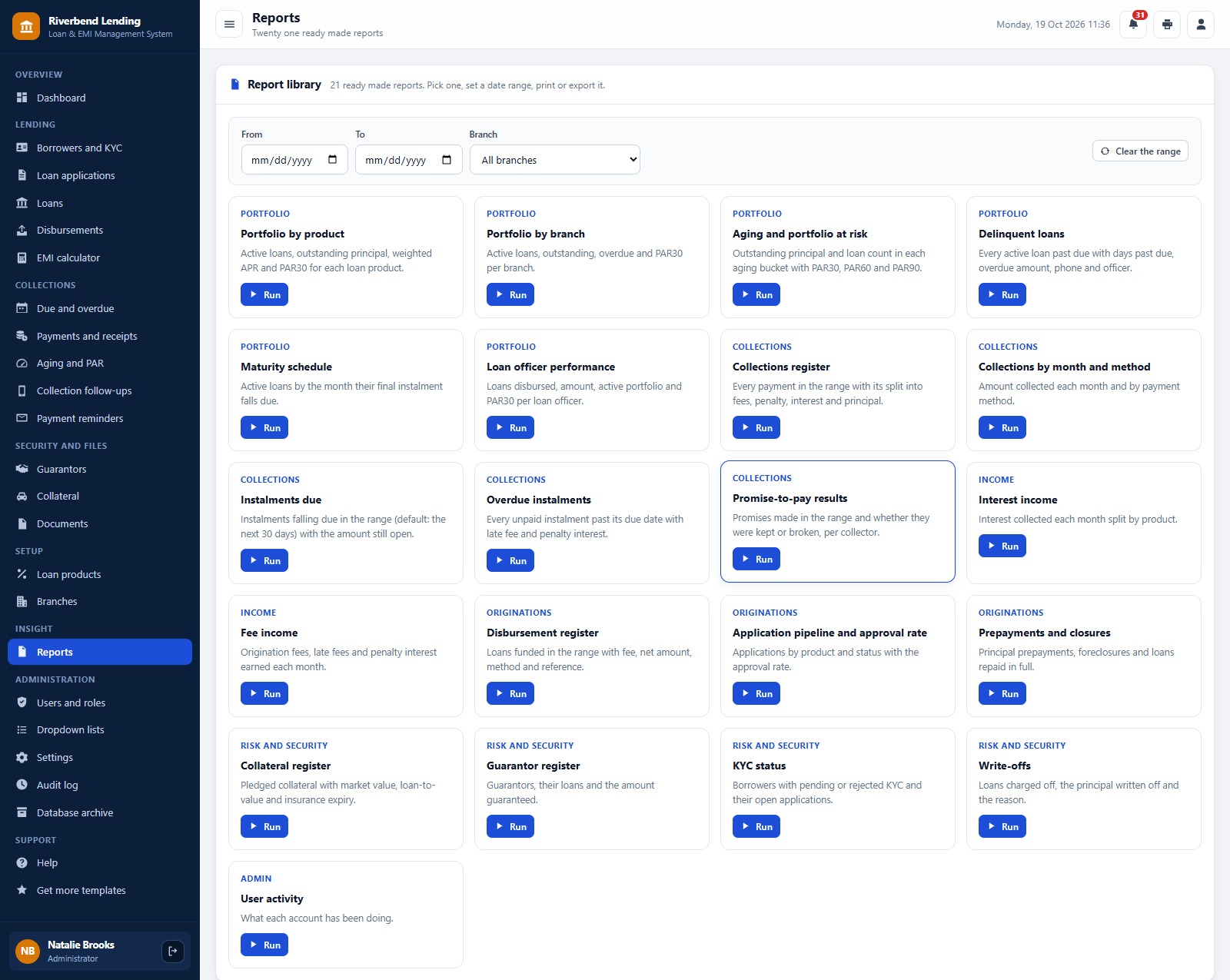Click the Get more templates star icon
The image size is (1230, 980).
point(22,890)
